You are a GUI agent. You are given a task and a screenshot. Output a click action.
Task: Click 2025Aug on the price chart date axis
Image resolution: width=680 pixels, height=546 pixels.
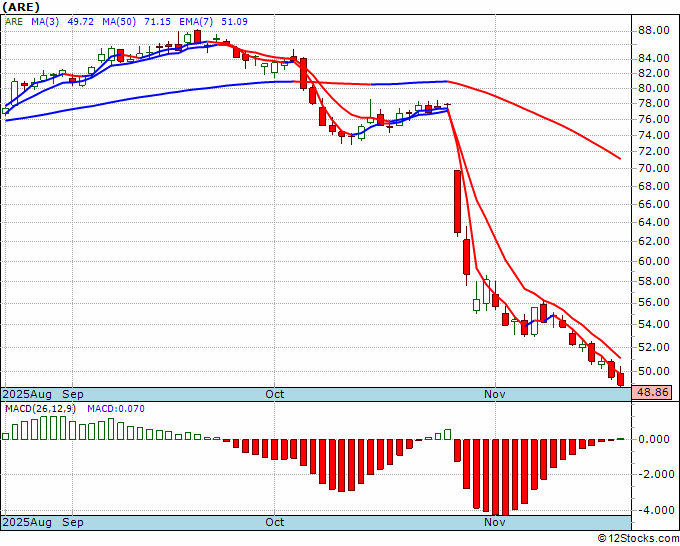coord(27,394)
